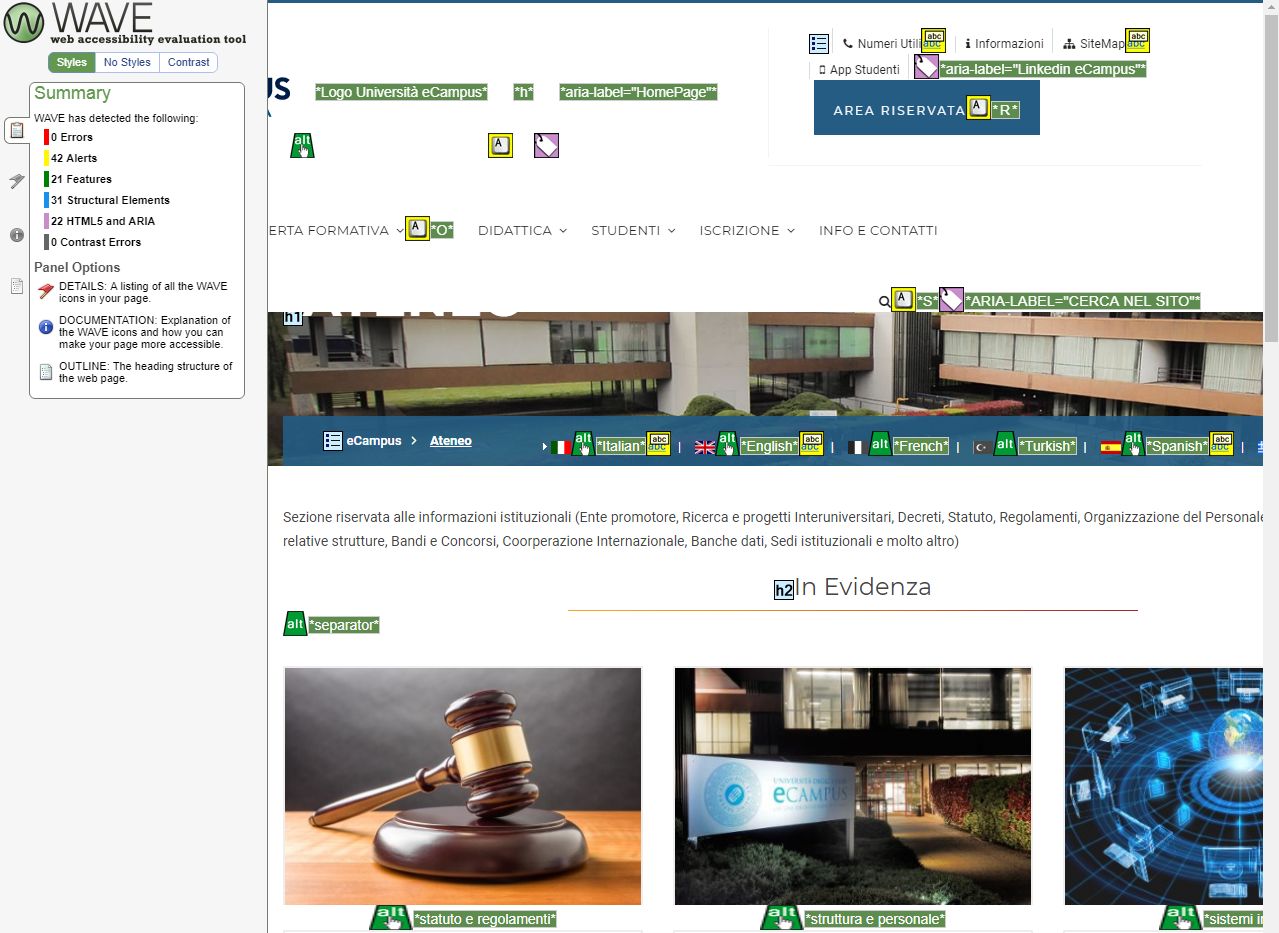Click the "0 Contrast Errors" summary row
This screenshot has height=933, width=1279.
[x=93, y=242]
